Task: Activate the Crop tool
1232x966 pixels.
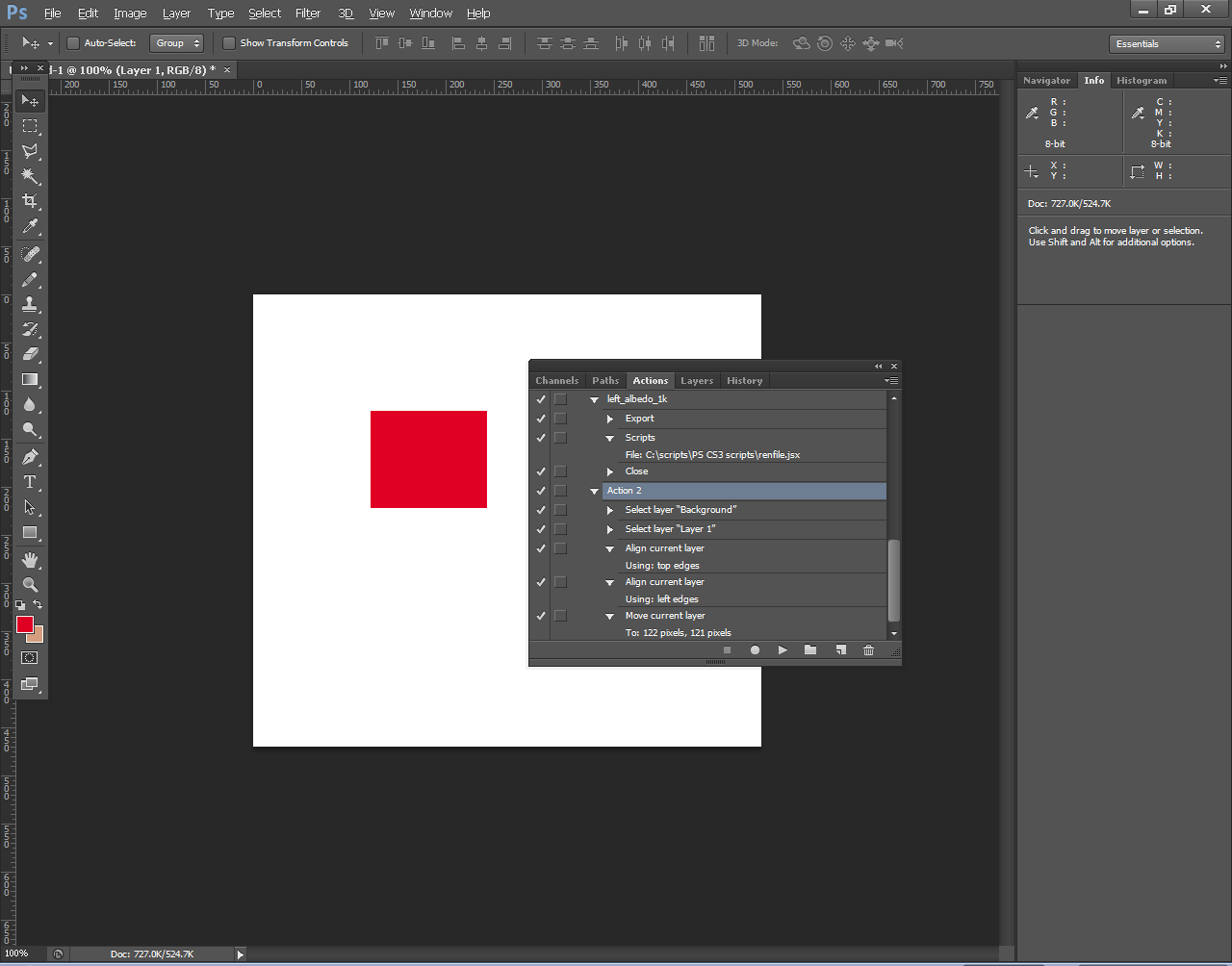Action: (x=30, y=201)
